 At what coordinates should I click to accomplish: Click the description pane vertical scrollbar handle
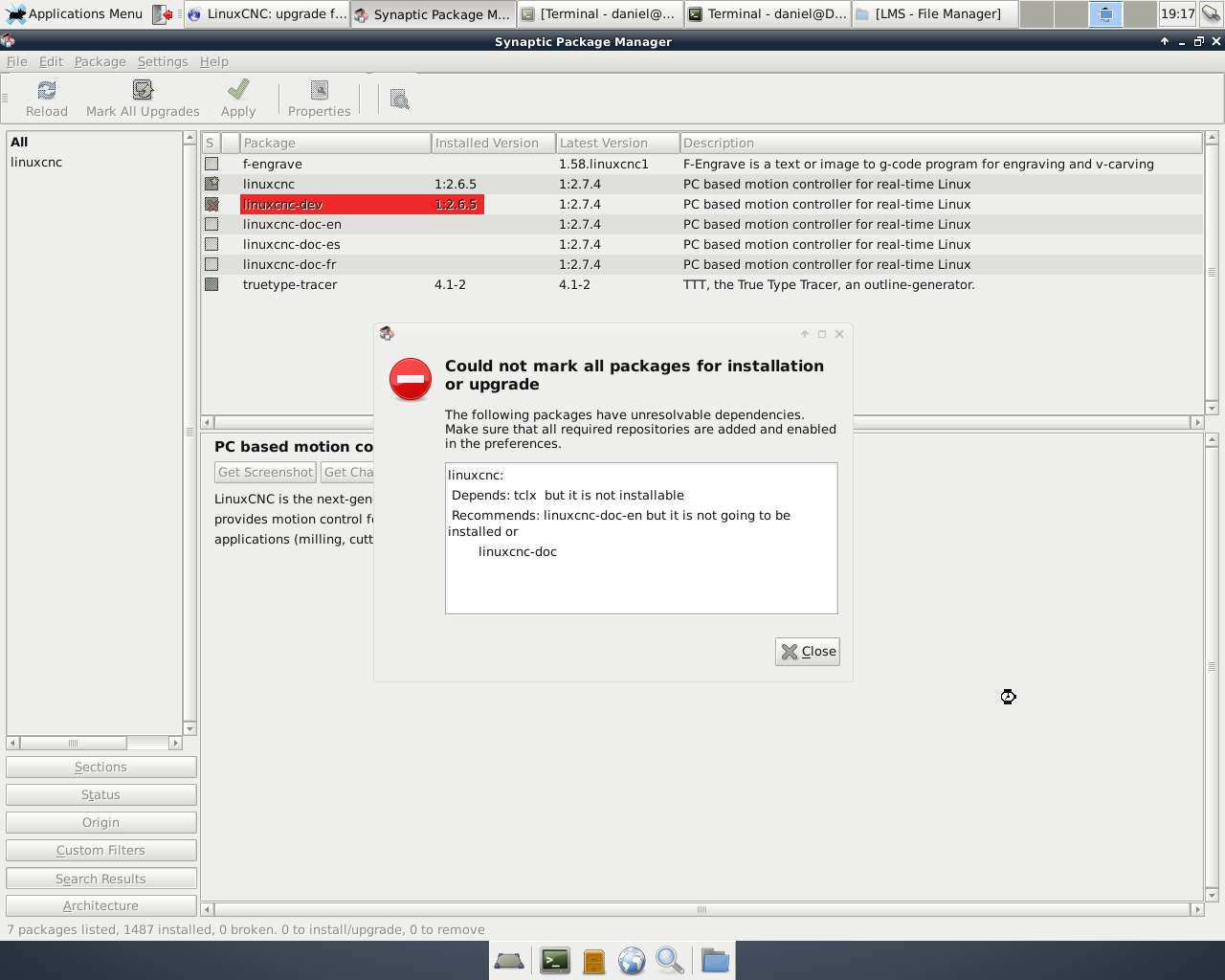[1212, 666]
